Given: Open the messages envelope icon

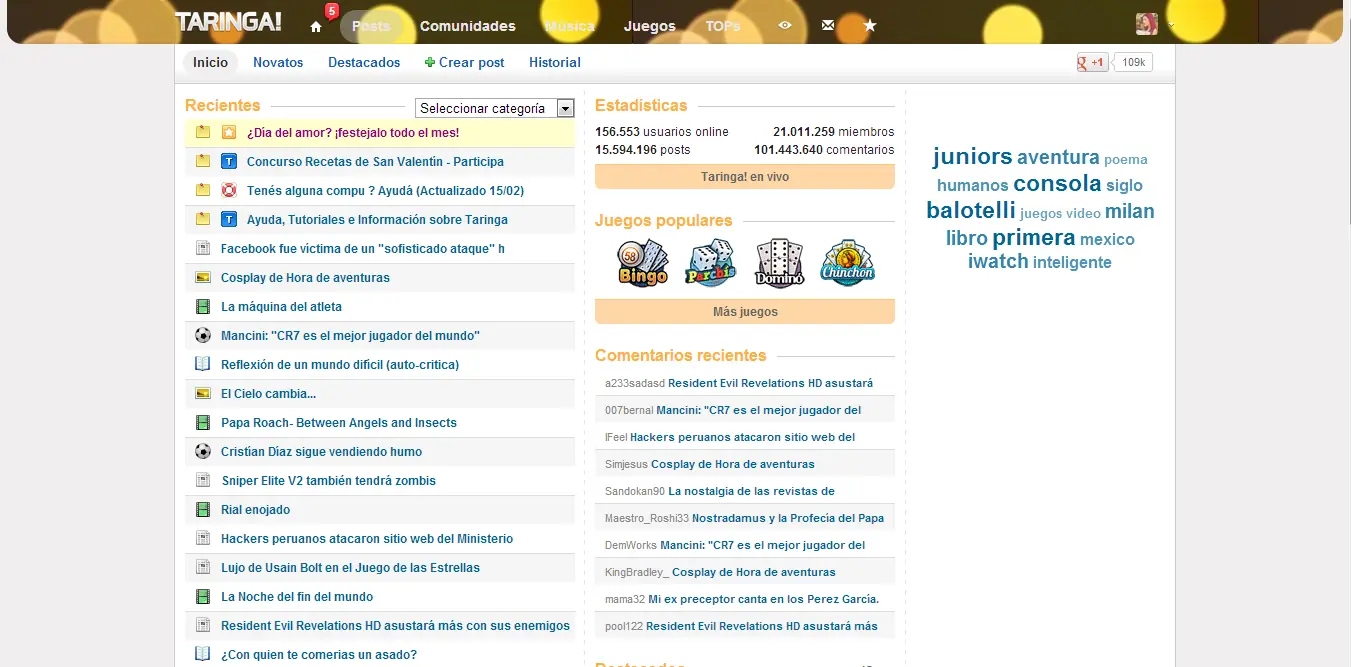Looking at the screenshot, I should 828,26.
